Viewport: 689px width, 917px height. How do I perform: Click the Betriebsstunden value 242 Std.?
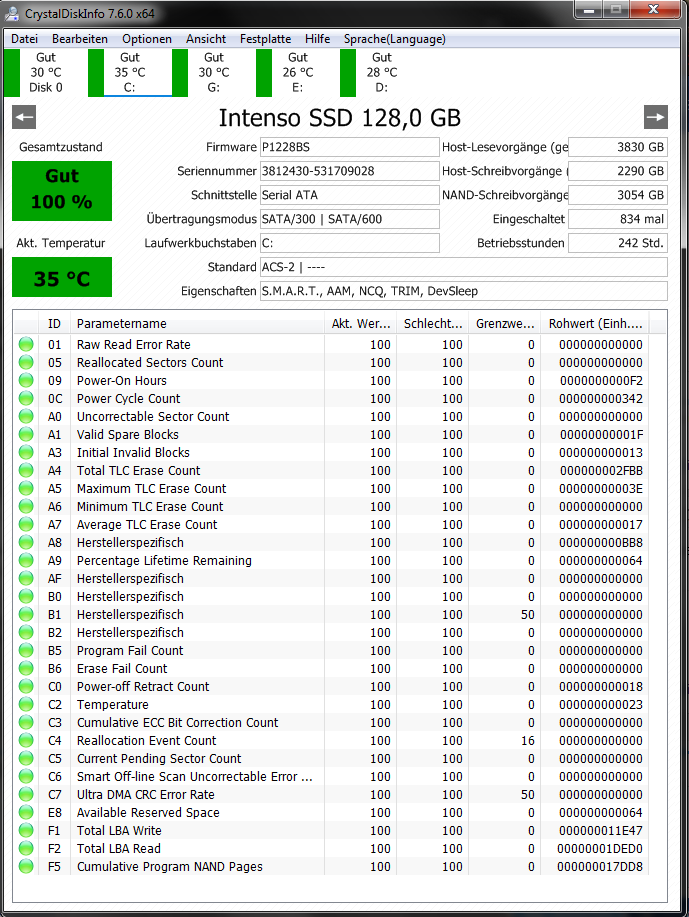618,243
